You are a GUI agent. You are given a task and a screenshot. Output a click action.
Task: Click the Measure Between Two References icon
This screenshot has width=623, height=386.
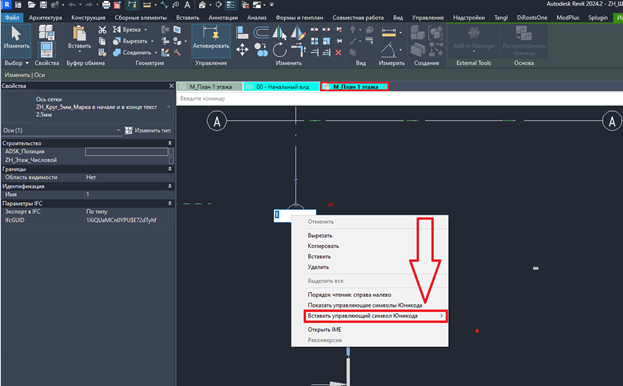[389, 33]
